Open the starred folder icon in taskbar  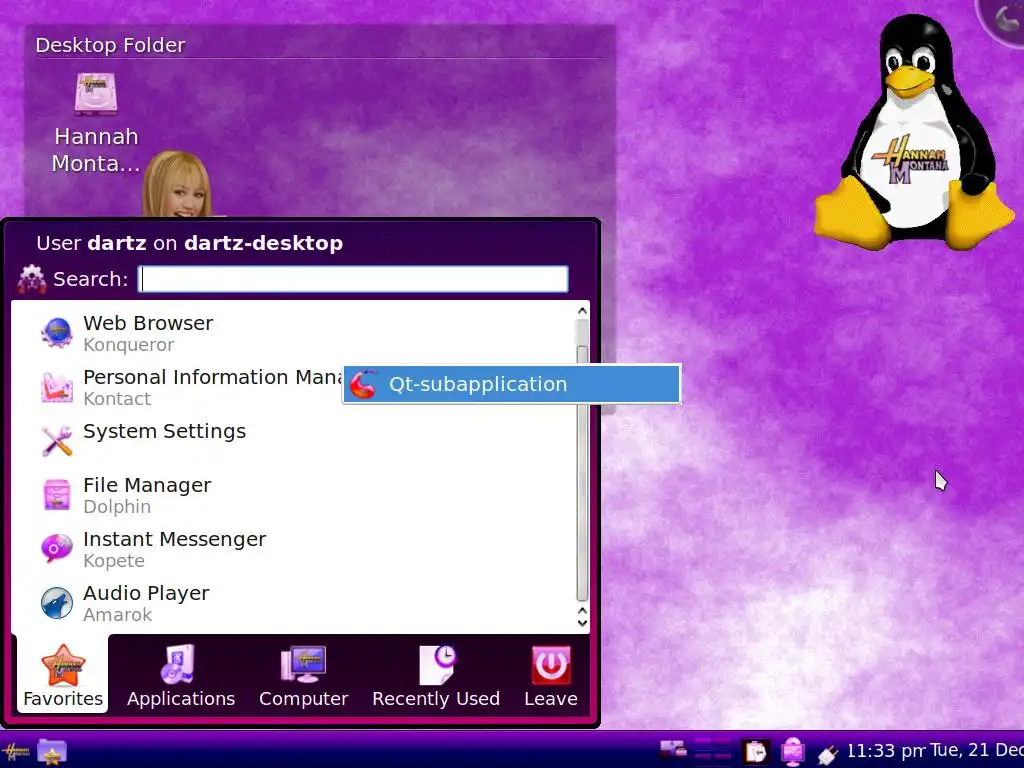pyautogui.click(x=52, y=753)
